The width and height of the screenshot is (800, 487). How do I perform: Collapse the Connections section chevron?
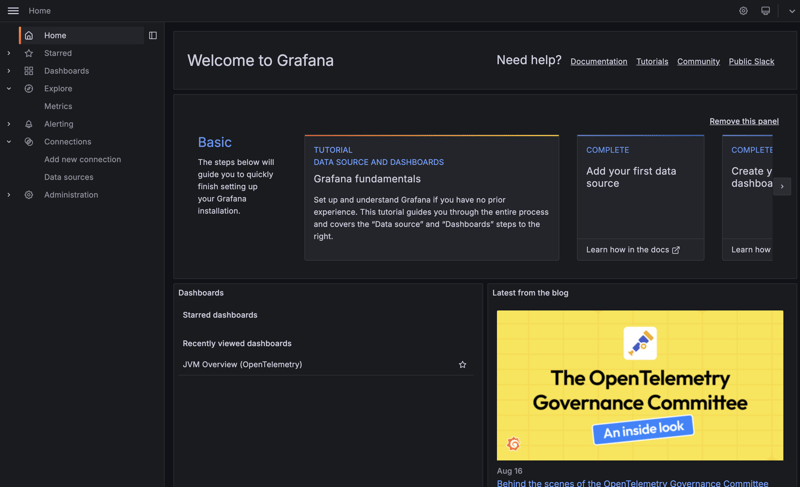[x=9, y=142]
